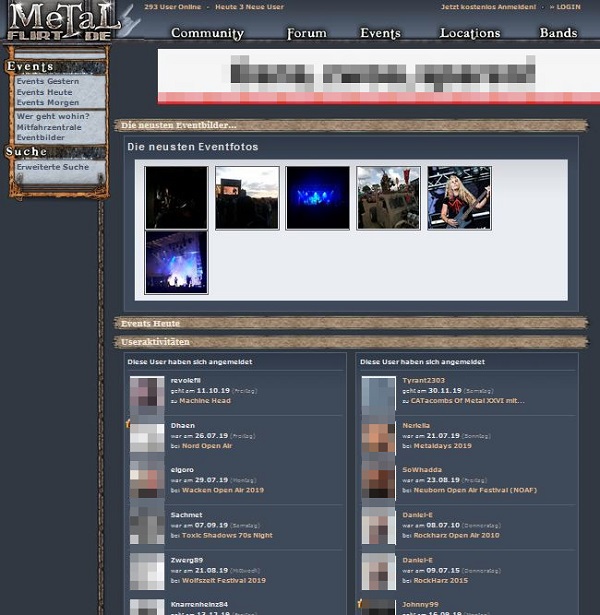Screen dimensions: 600x615
Task: Open the blonde guitarist event photo
Action: tap(459, 198)
